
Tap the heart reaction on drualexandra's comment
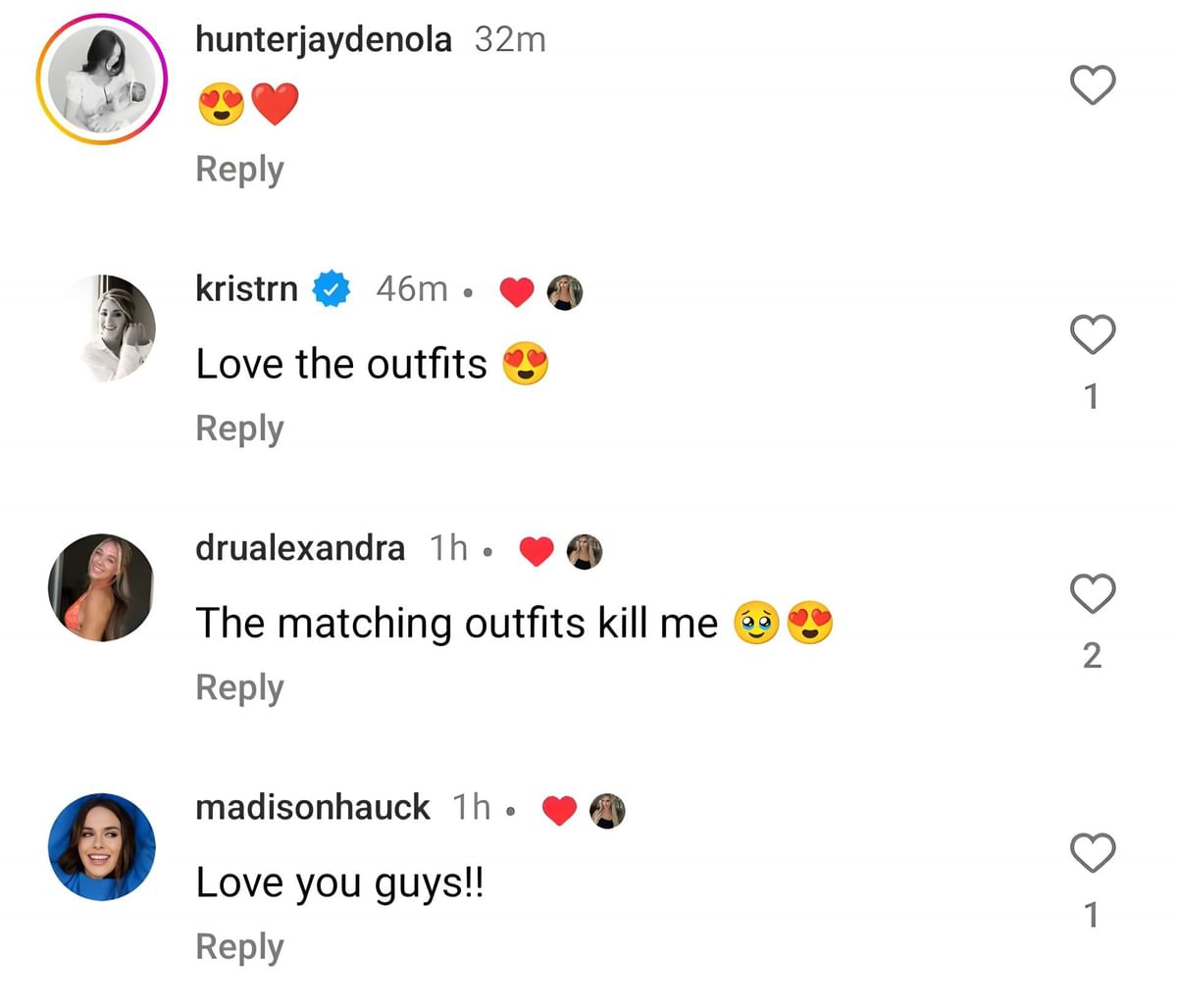tap(536, 549)
